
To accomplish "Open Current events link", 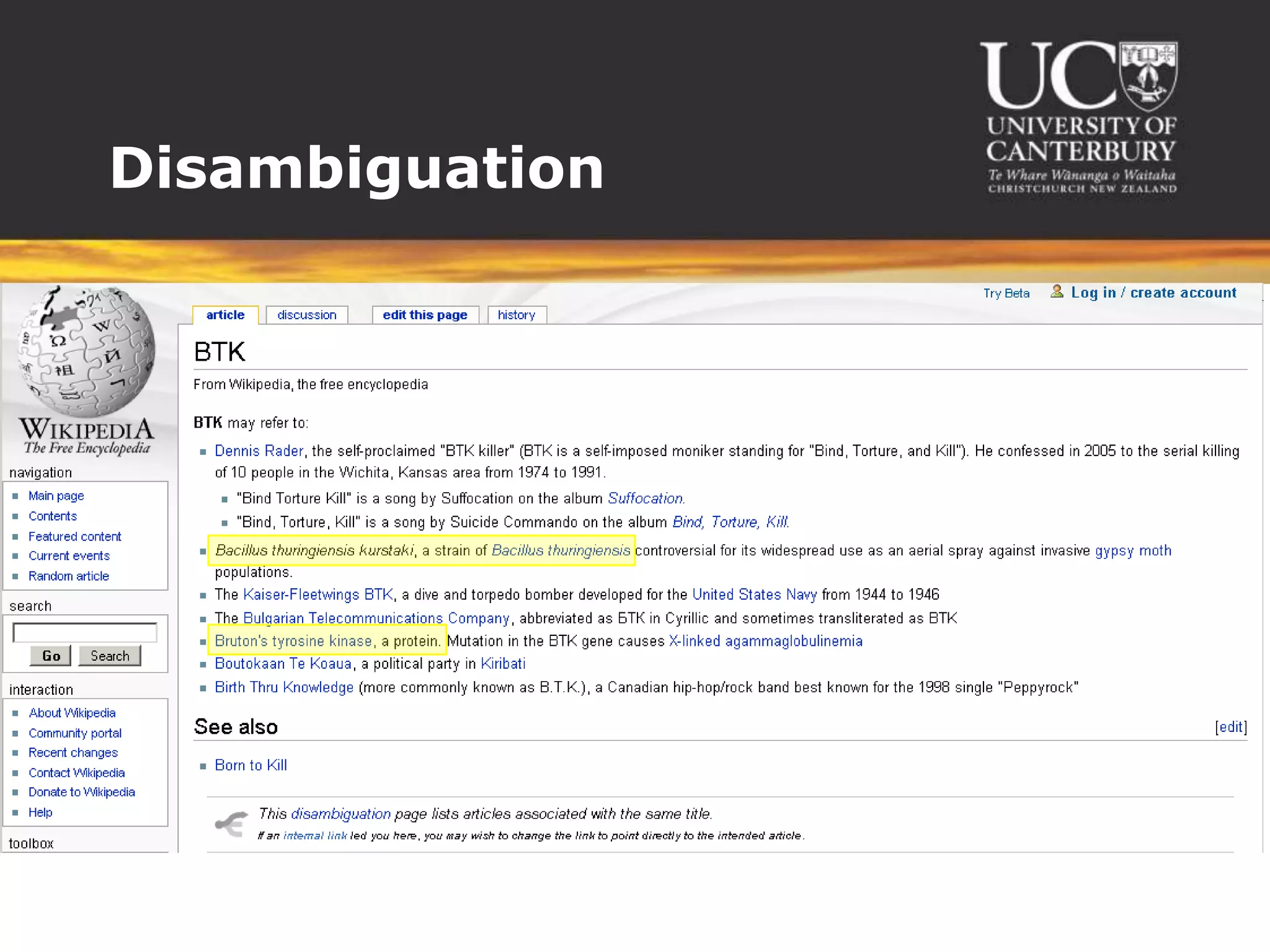I will point(69,556).
